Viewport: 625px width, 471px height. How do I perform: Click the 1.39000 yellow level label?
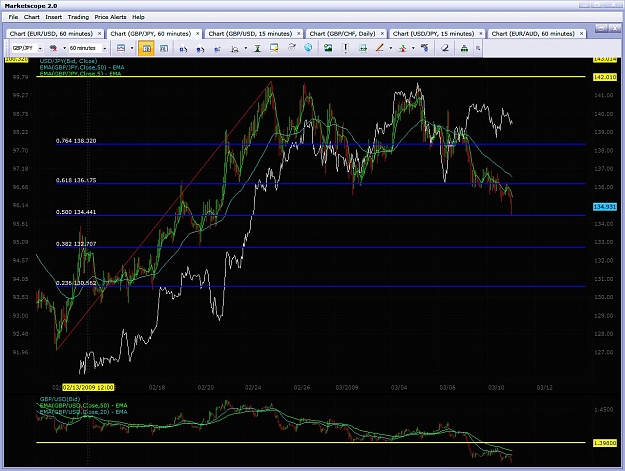click(605, 443)
